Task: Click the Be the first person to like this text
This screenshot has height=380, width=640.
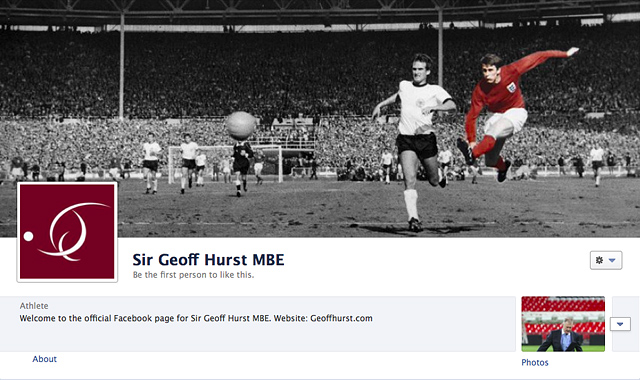Action: [x=193, y=275]
